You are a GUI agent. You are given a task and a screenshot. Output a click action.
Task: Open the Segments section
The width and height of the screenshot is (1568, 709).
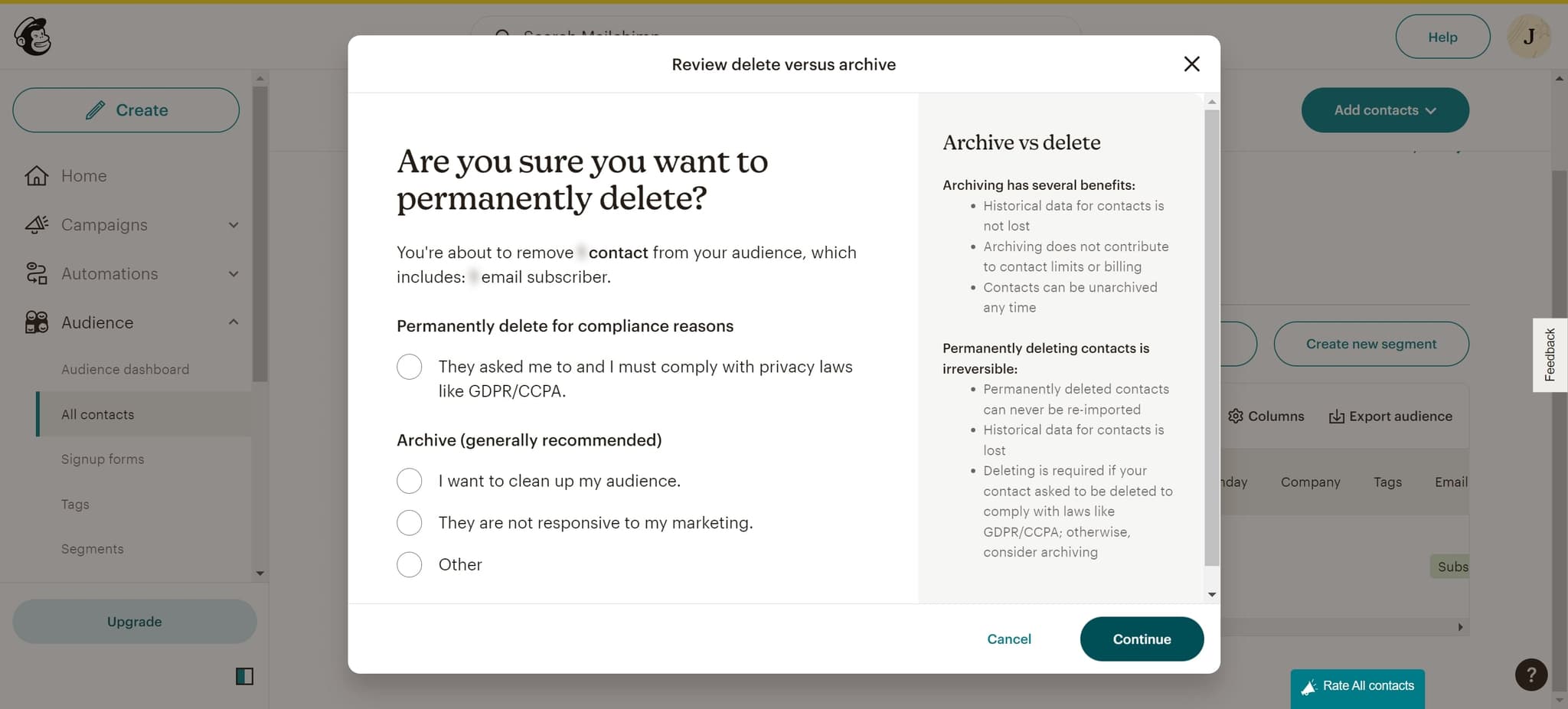[92, 548]
